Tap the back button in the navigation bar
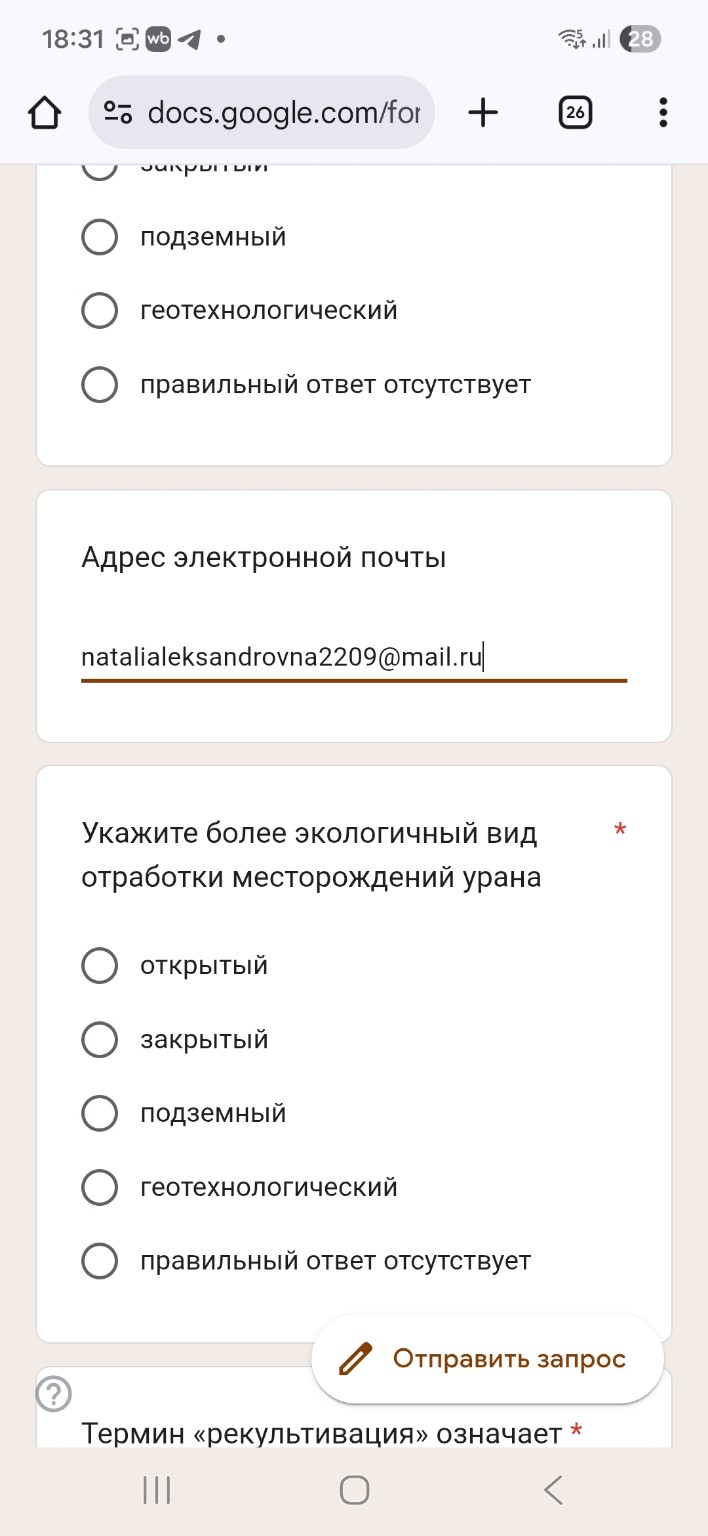 coord(553,1489)
